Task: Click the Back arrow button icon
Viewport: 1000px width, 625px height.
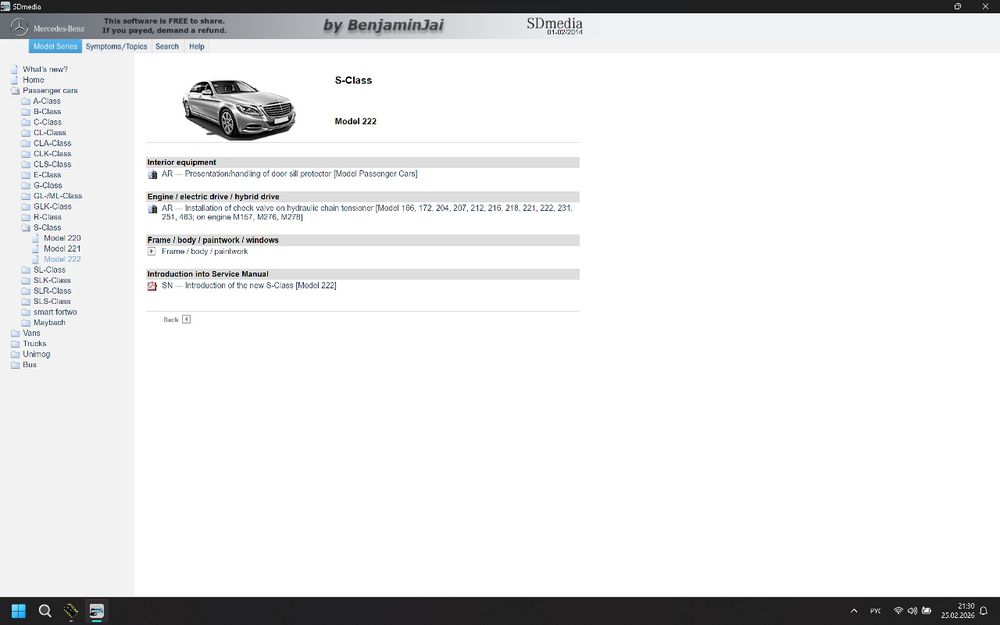Action: click(186, 319)
